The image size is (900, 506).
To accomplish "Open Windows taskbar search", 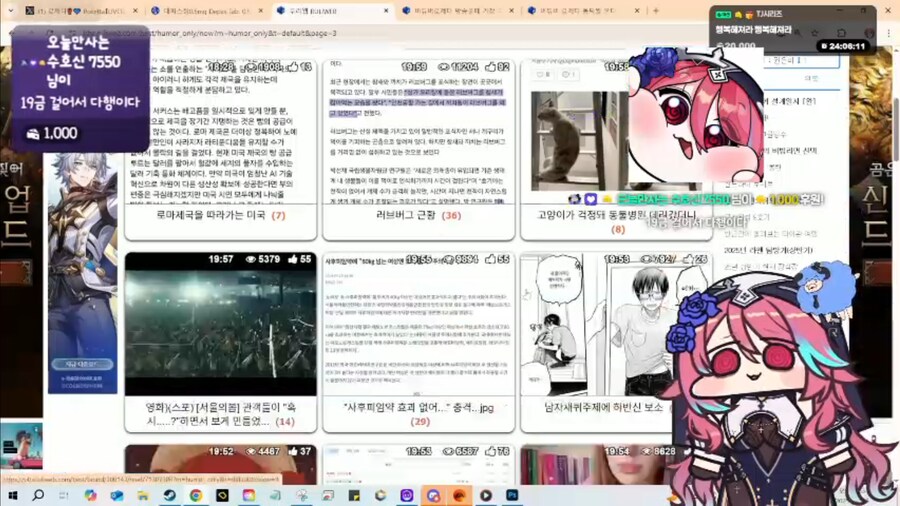I will (38, 495).
